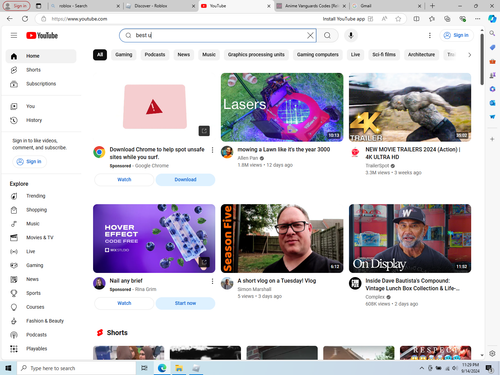The height and width of the screenshot is (375, 500).
Task: Open a new browser tab
Action: click(432, 6)
